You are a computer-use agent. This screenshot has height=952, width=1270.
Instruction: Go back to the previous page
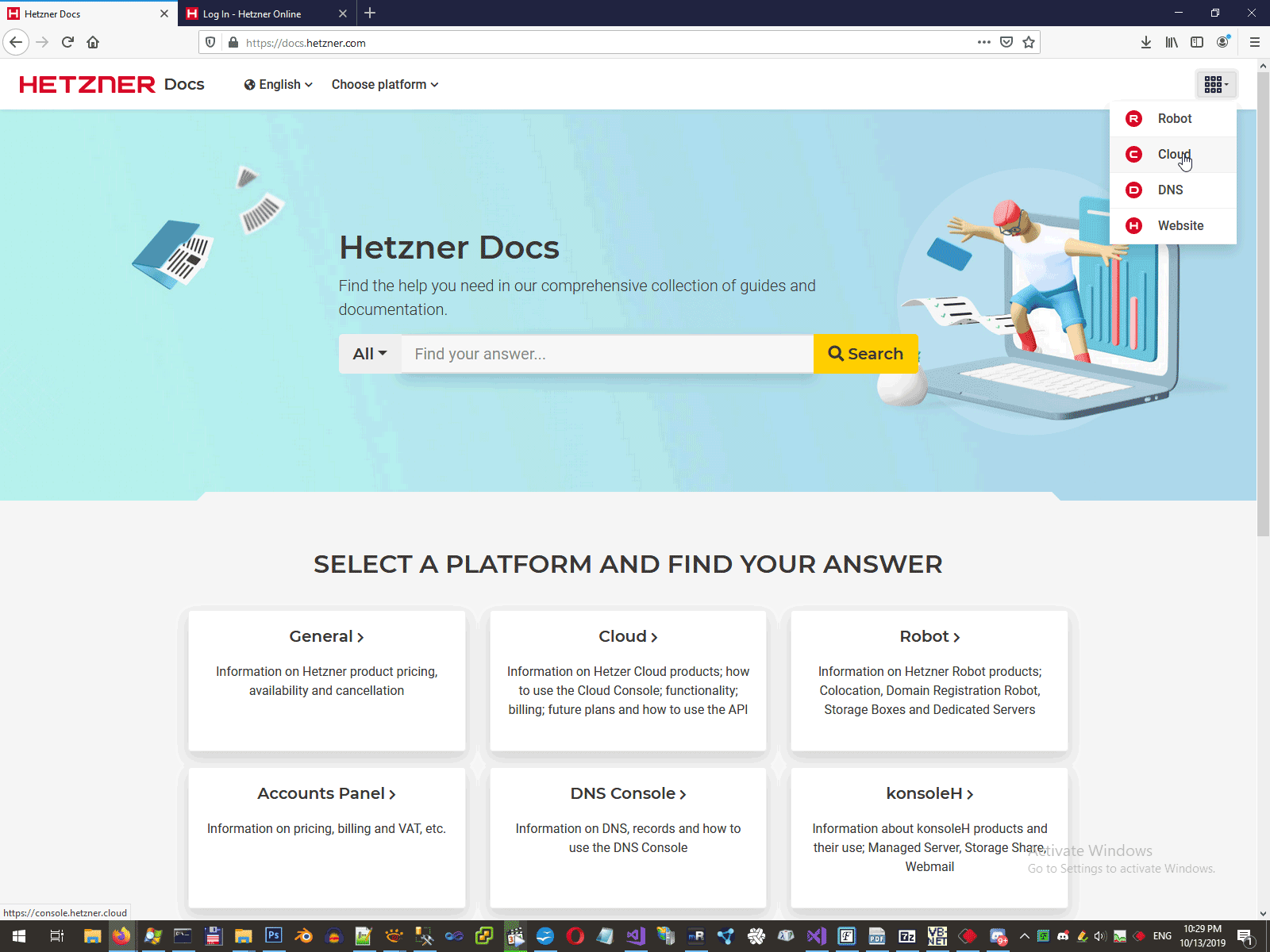coord(16,42)
